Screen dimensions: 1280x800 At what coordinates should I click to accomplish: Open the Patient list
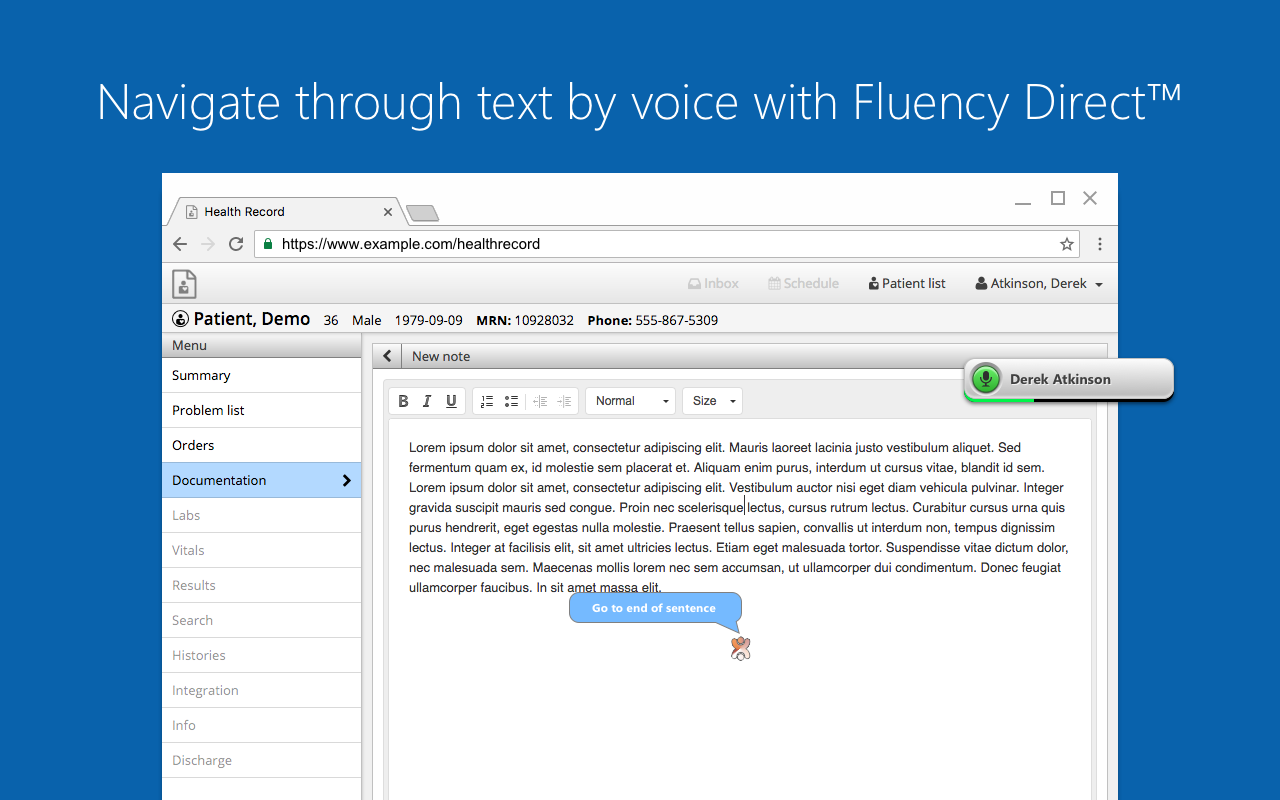(906, 283)
